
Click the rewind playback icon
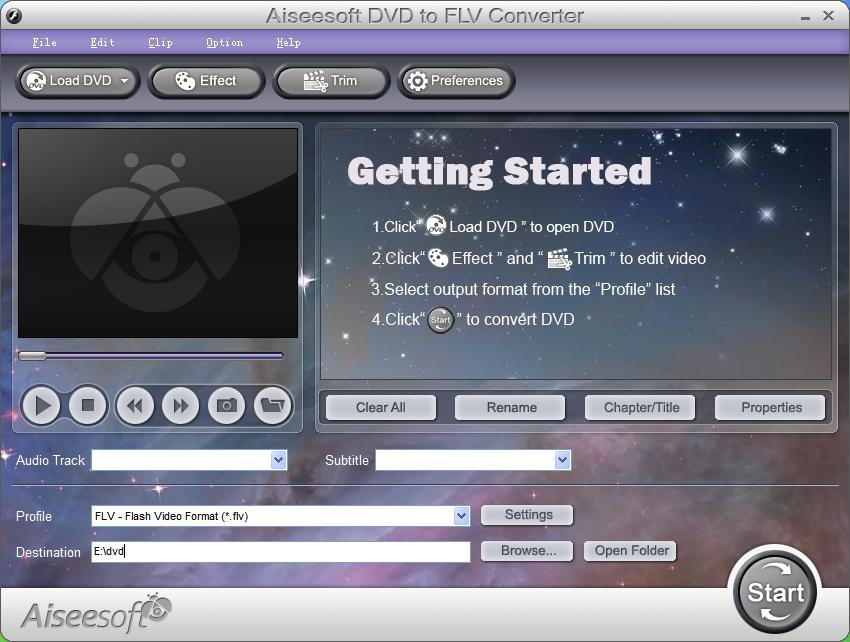point(134,406)
